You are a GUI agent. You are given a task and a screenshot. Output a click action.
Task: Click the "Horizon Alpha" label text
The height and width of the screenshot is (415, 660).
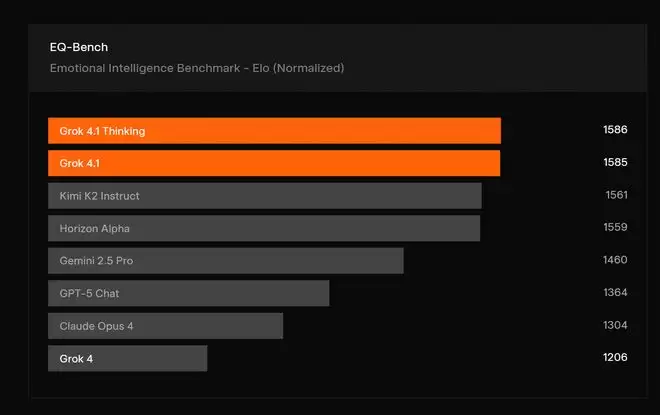point(95,228)
